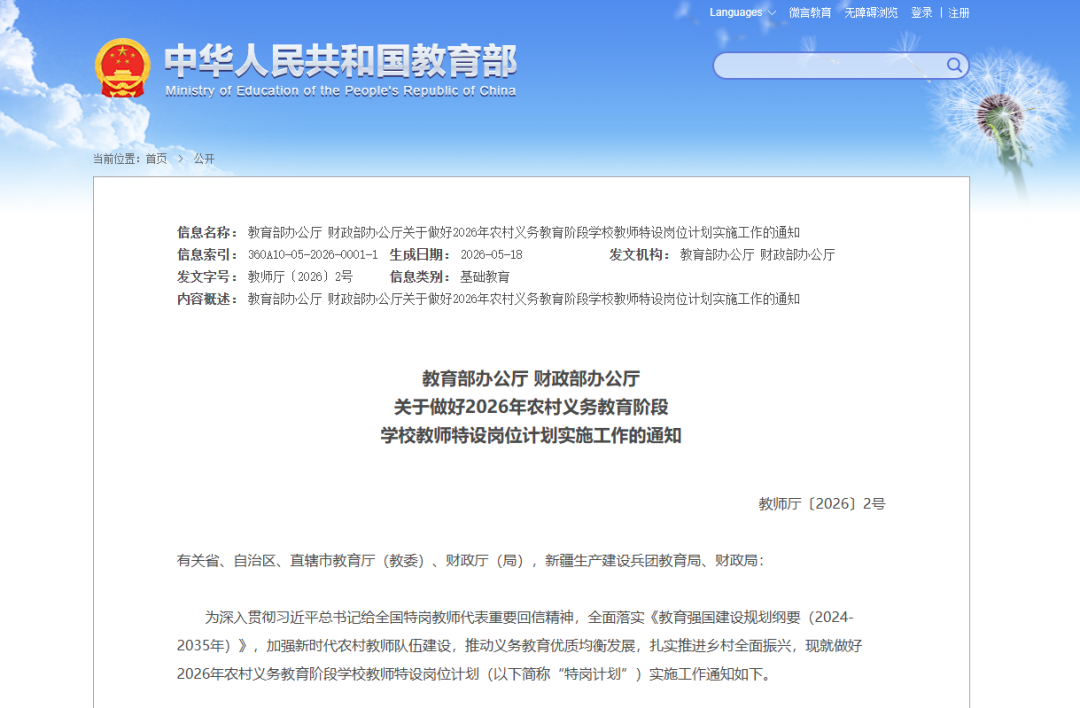The height and width of the screenshot is (708, 1080).
Task: Click the 登录 link
Action: pos(922,12)
